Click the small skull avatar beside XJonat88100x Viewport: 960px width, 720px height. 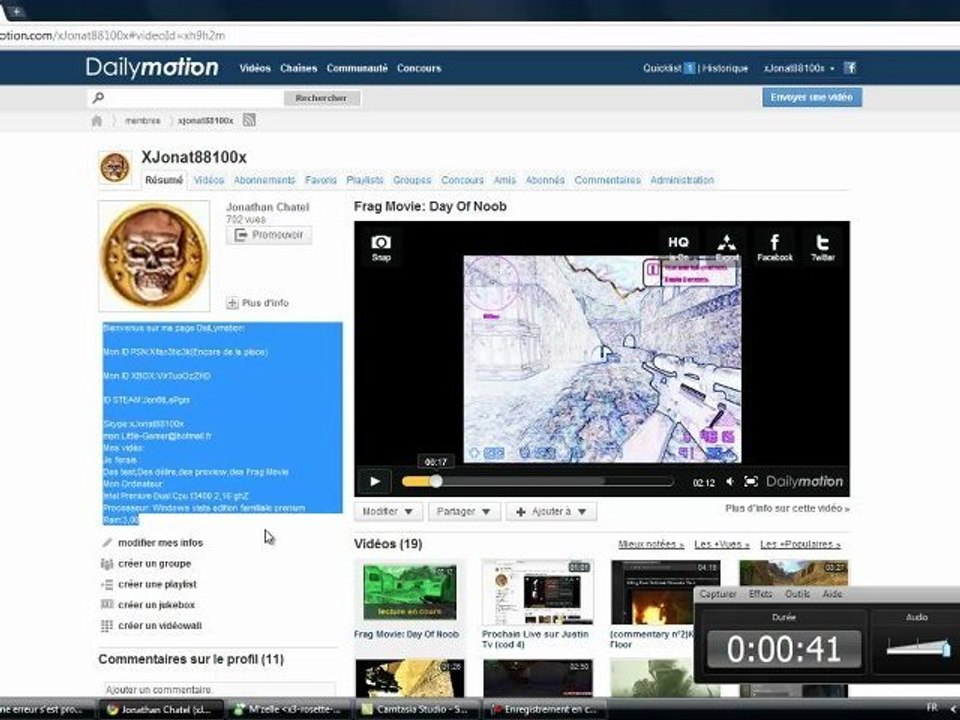115,167
